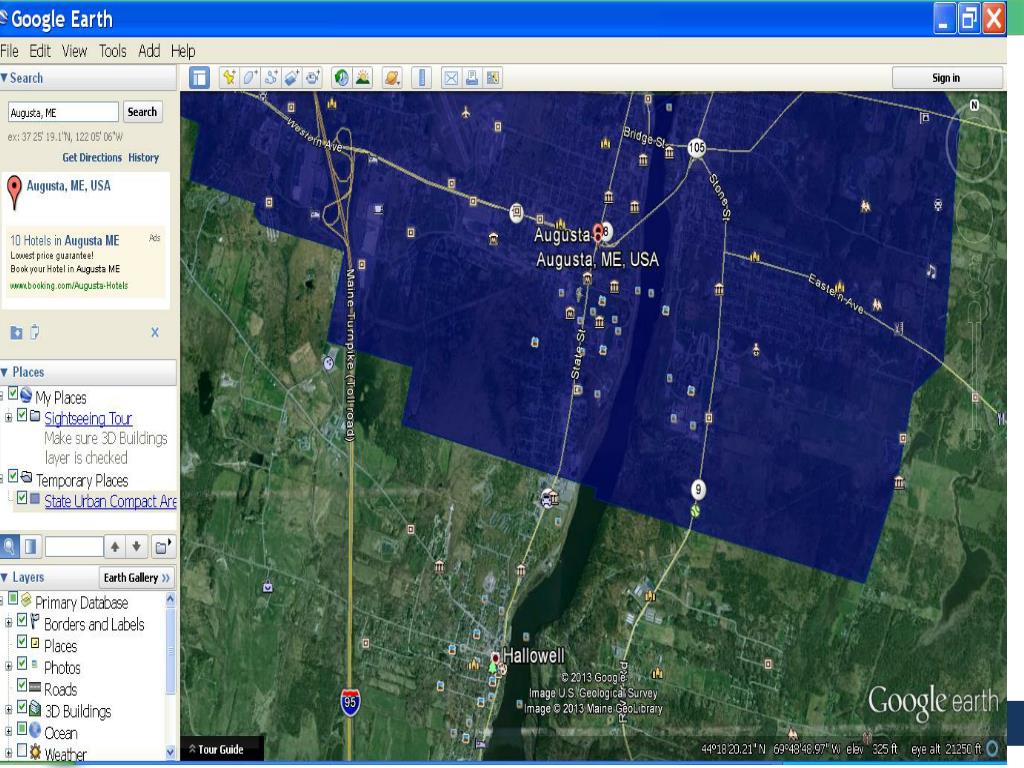Viewport: 1024px width, 768px height.
Task: Click View in Google Maps icon
Action: tap(493, 78)
